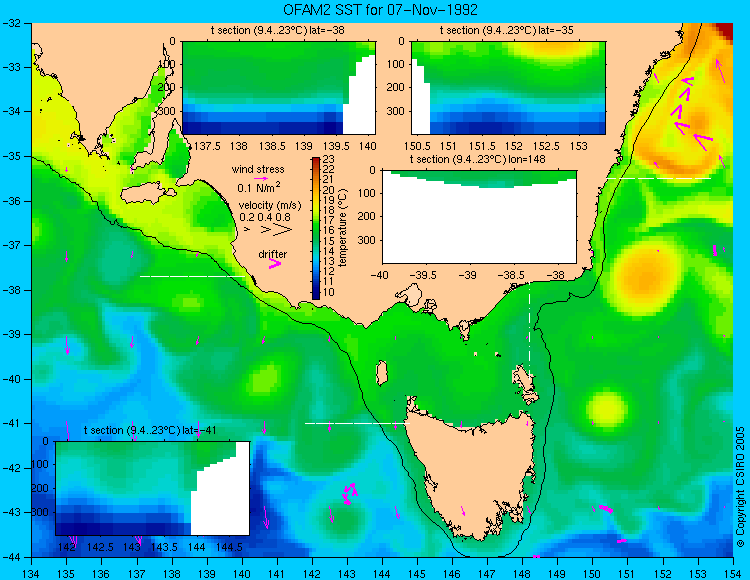Screen dimensions: 750x580
Task: Open the lat=-35 temperature section inset plot
Action: [x=508, y=88]
